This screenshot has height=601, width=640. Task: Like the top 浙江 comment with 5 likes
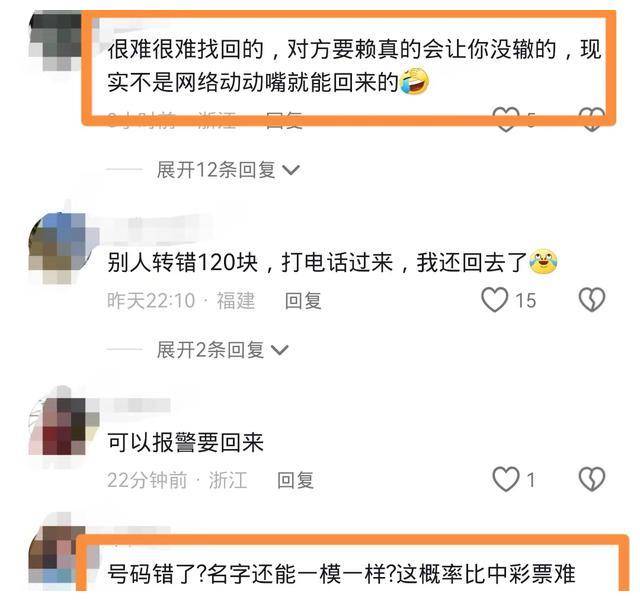tap(506, 119)
